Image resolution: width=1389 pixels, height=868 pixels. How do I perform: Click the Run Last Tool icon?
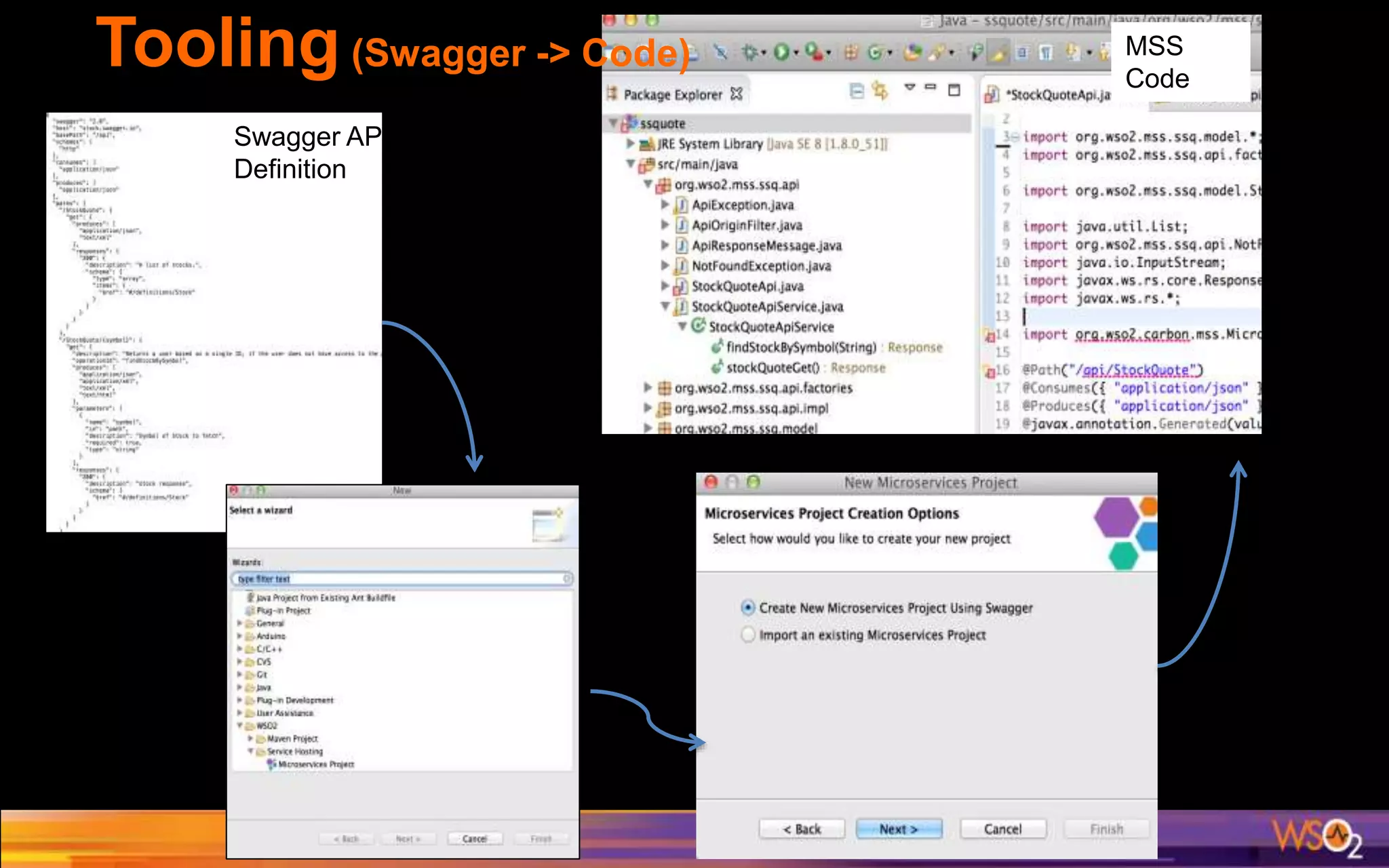coord(814,52)
